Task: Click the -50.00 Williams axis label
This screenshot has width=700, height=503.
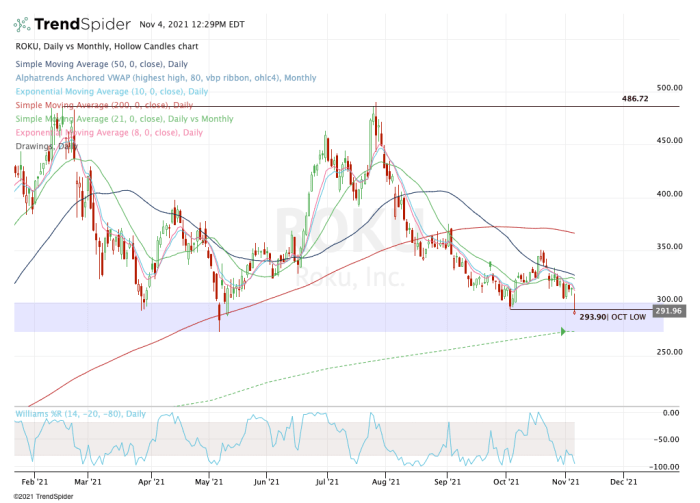Action: (667, 440)
